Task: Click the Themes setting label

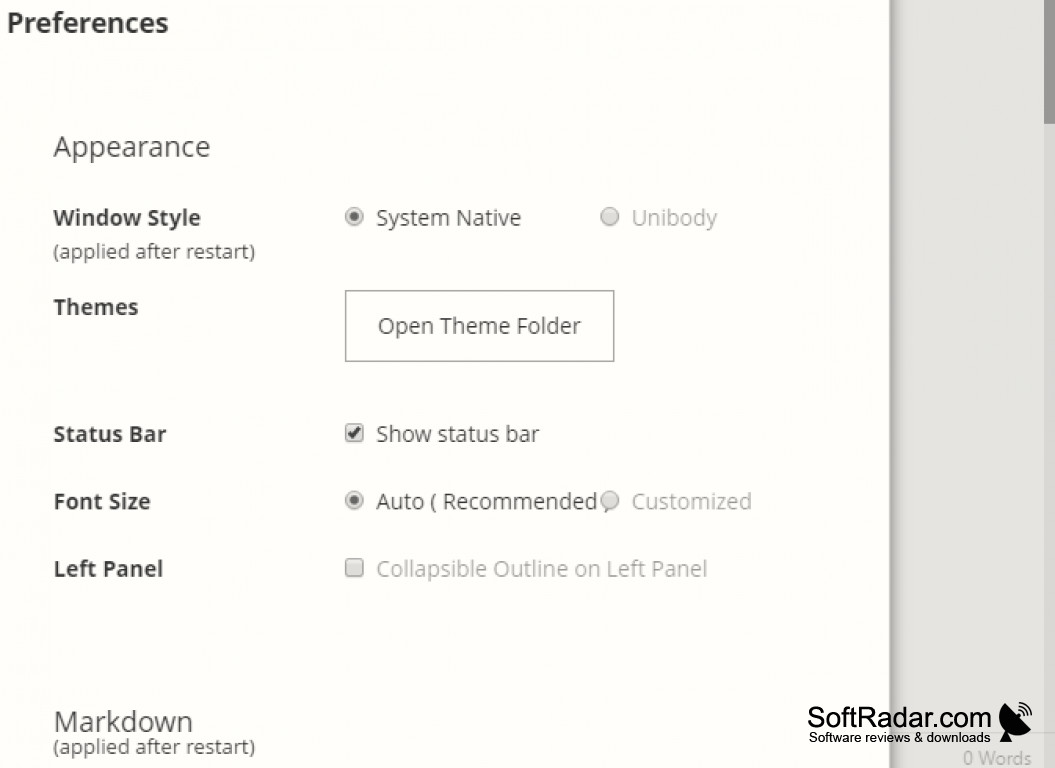Action: pyautogui.click(x=96, y=307)
